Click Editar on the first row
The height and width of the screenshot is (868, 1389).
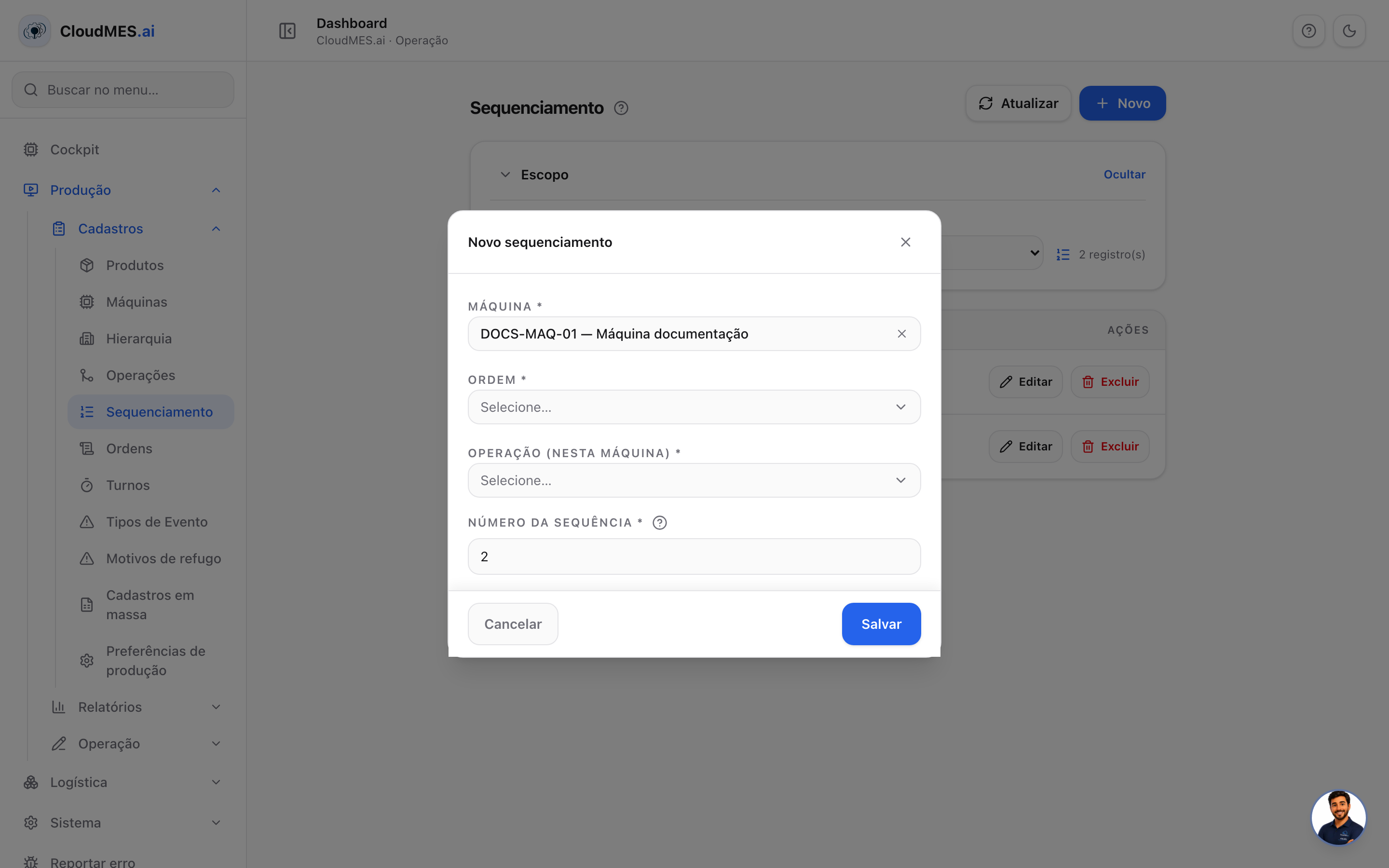click(x=1025, y=382)
